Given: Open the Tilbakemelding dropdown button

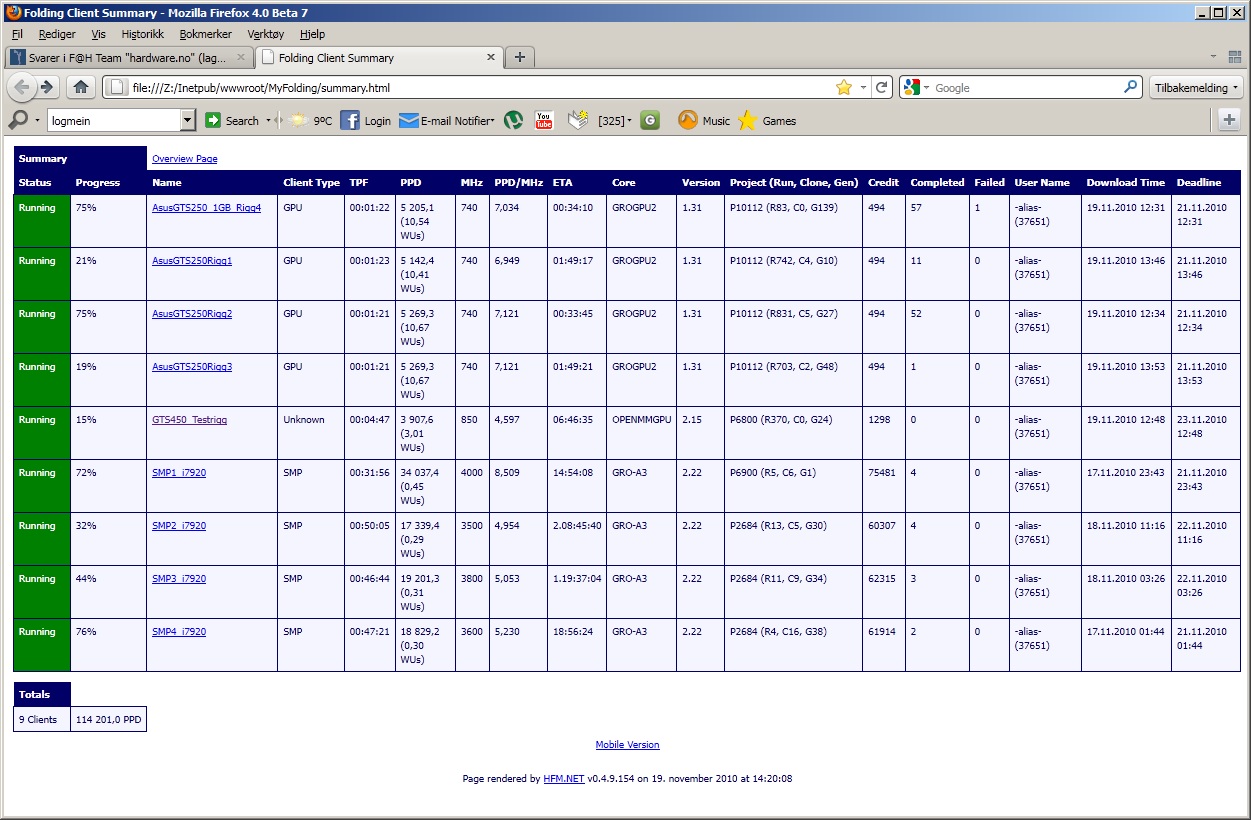Looking at the screenshot, I should coord(1197,87).
